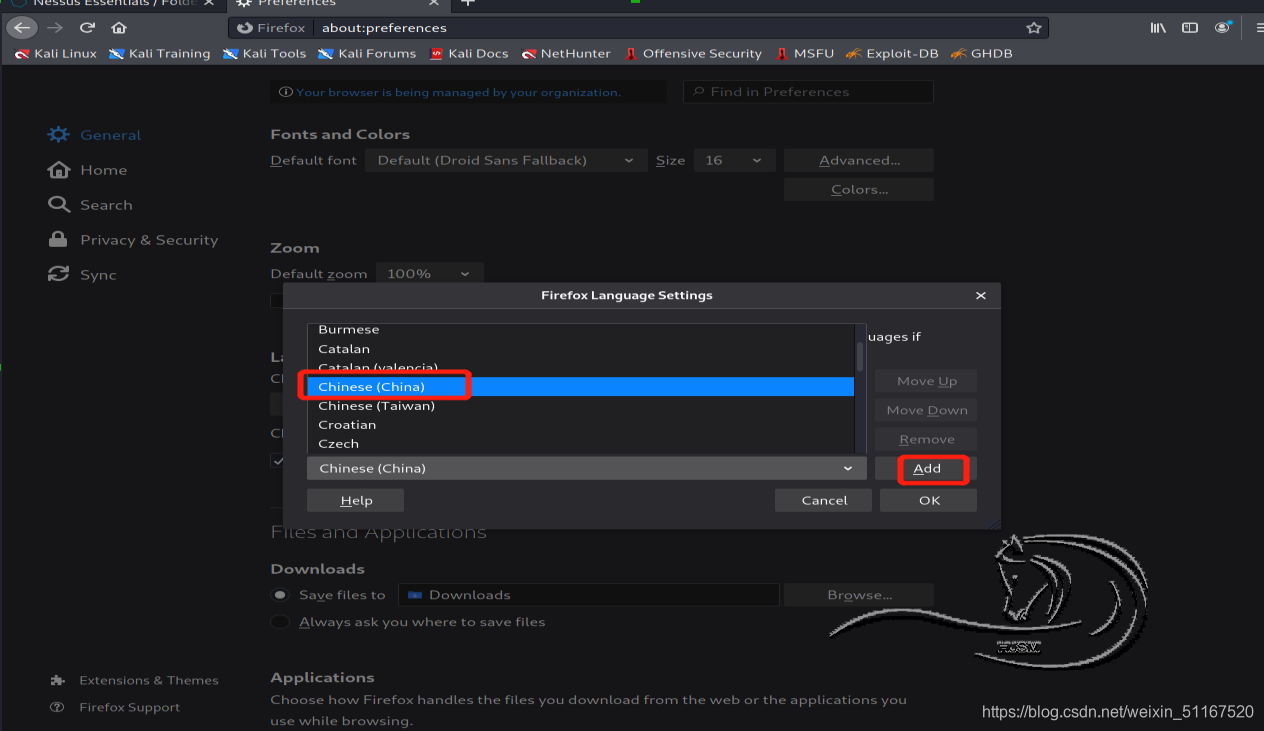The image size is (1264, 731).
Task: Click the Advanced fonts button
Action: coord(859,160)
